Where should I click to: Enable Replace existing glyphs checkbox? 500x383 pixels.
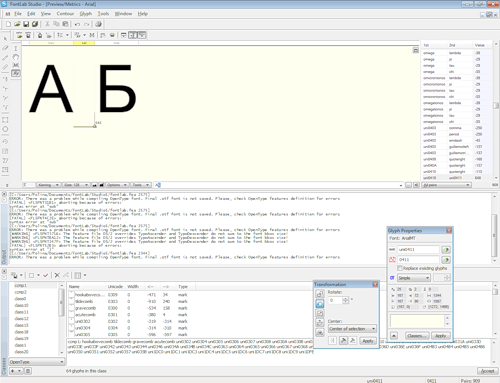tap(400, 268)
